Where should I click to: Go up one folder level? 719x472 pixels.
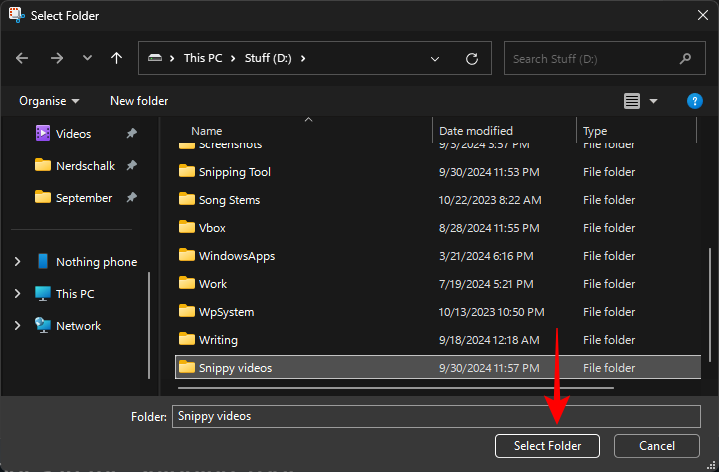[117, 59]
